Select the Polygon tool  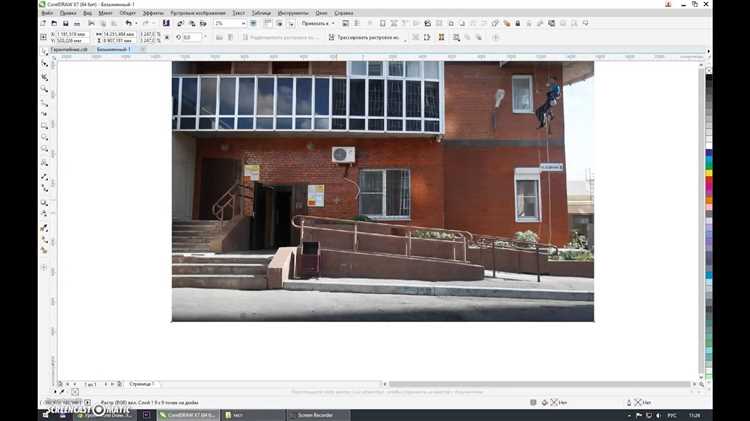pyautogui.click(x=44, y=150)
